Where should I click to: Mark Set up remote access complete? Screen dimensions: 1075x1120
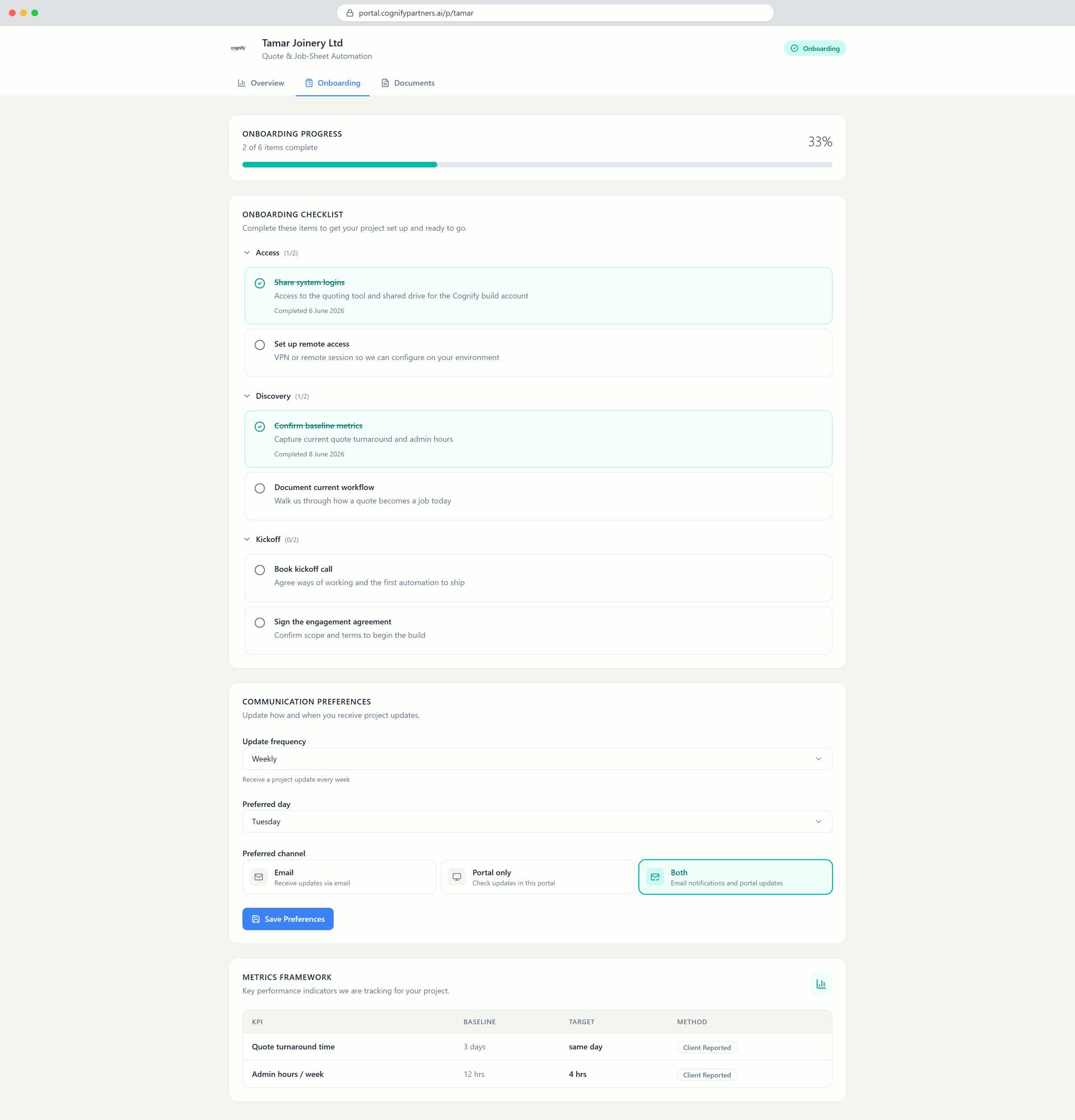260,345
